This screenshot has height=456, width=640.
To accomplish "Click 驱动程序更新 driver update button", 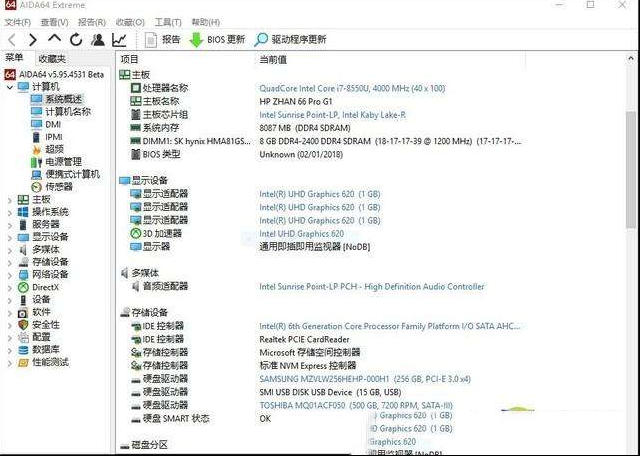I will click(x=291, y=40).
